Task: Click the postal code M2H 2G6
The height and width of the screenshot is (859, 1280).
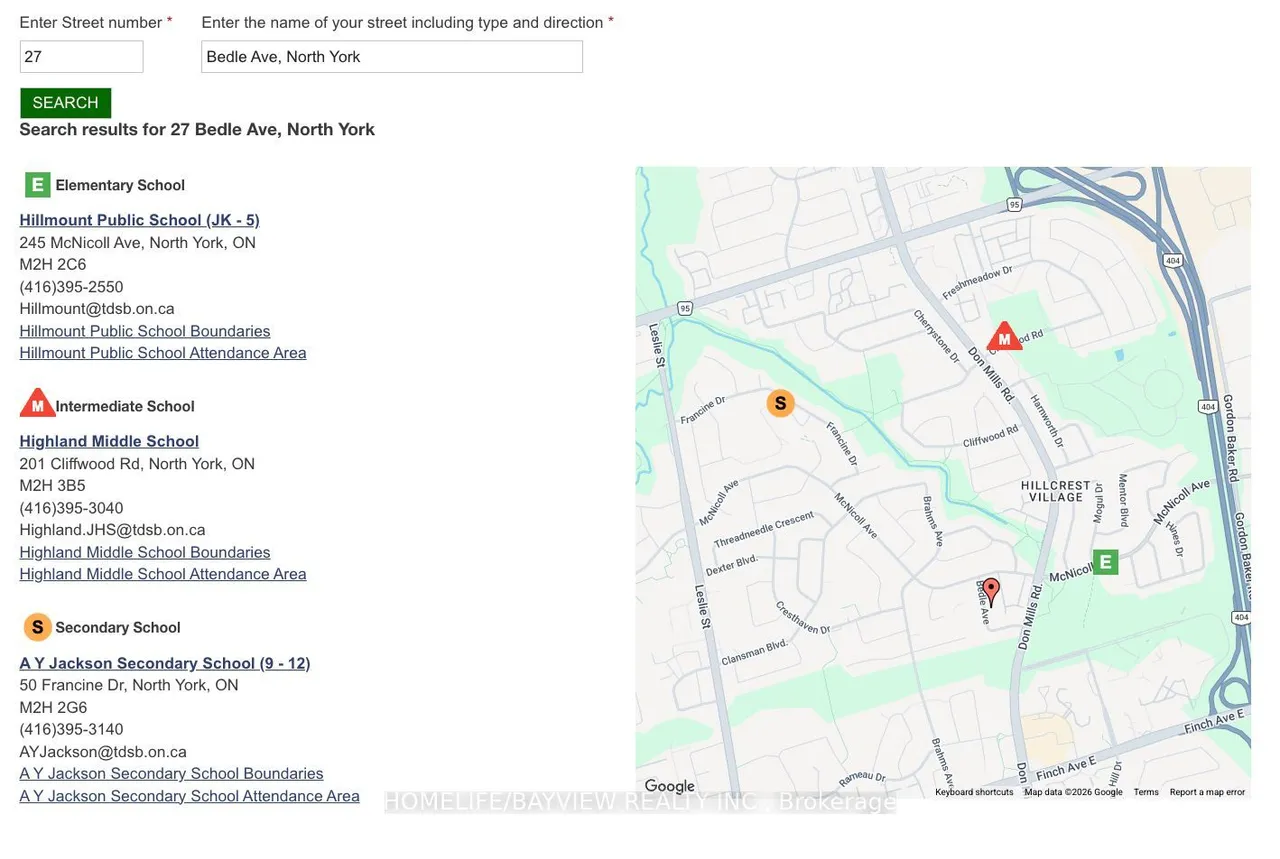Action: 54,708
